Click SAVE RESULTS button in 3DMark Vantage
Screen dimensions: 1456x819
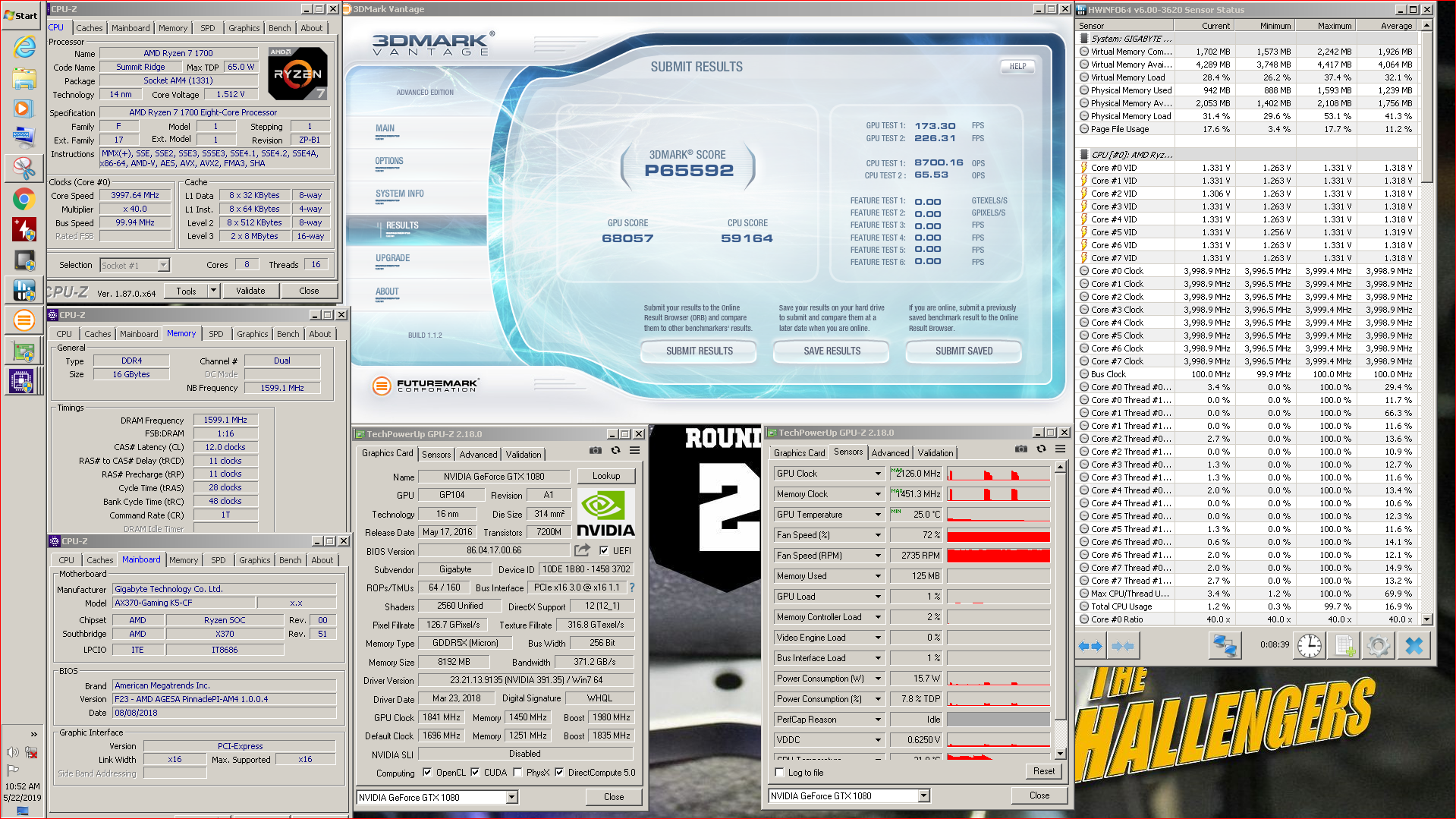coord(832,351)
